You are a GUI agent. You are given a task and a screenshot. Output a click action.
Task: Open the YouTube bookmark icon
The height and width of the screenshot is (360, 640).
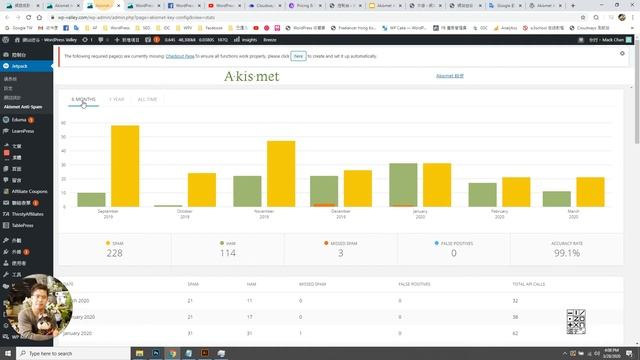256,28
